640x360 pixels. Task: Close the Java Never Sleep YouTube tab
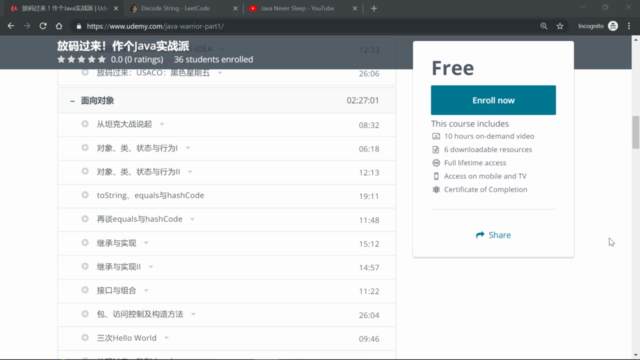355,9
